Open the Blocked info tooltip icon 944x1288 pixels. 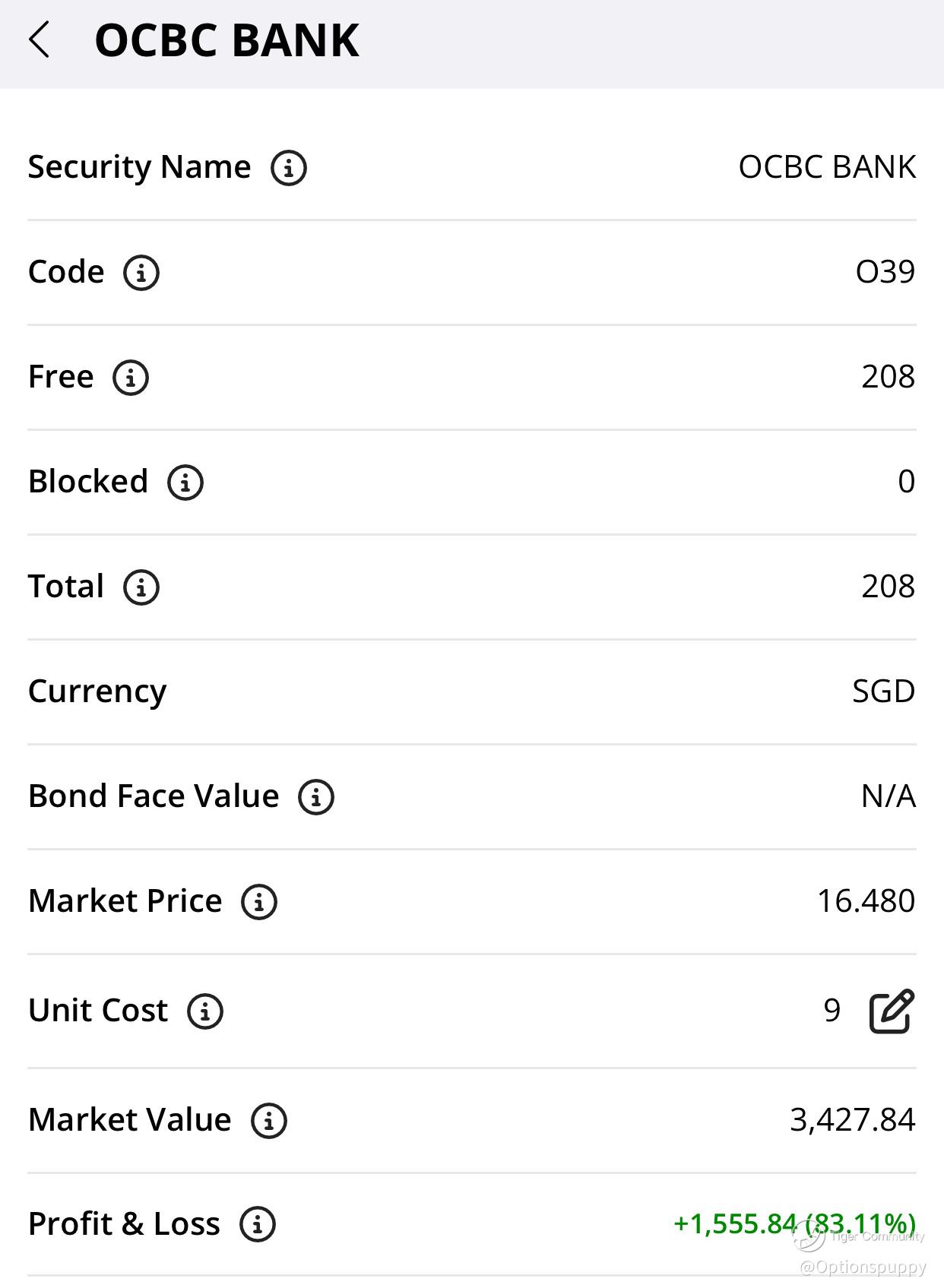tap(185, 483)
